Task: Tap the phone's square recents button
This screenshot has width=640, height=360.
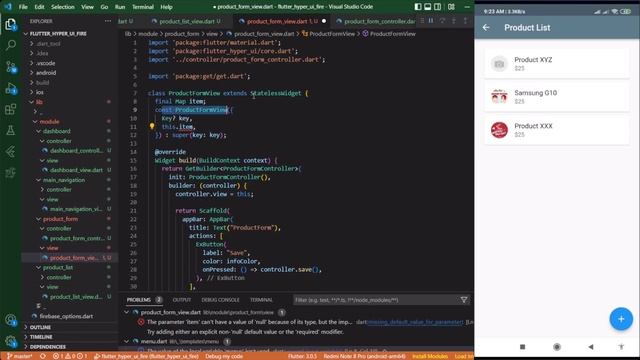Action: (522, 347)
